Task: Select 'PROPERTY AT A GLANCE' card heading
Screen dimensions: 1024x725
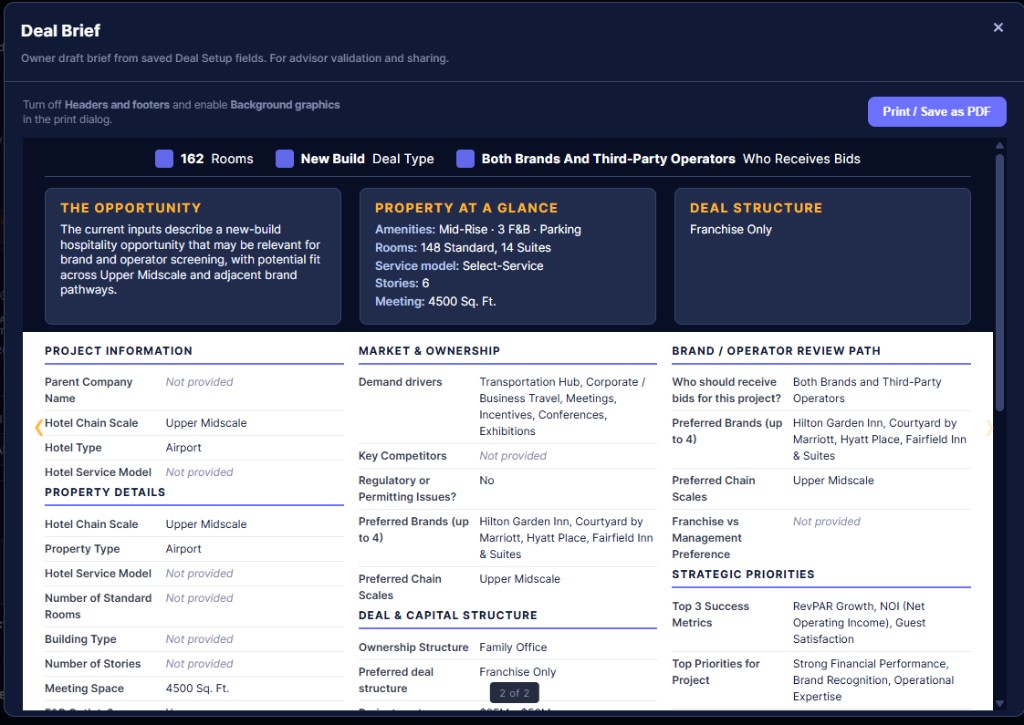Action: [466, 208]
